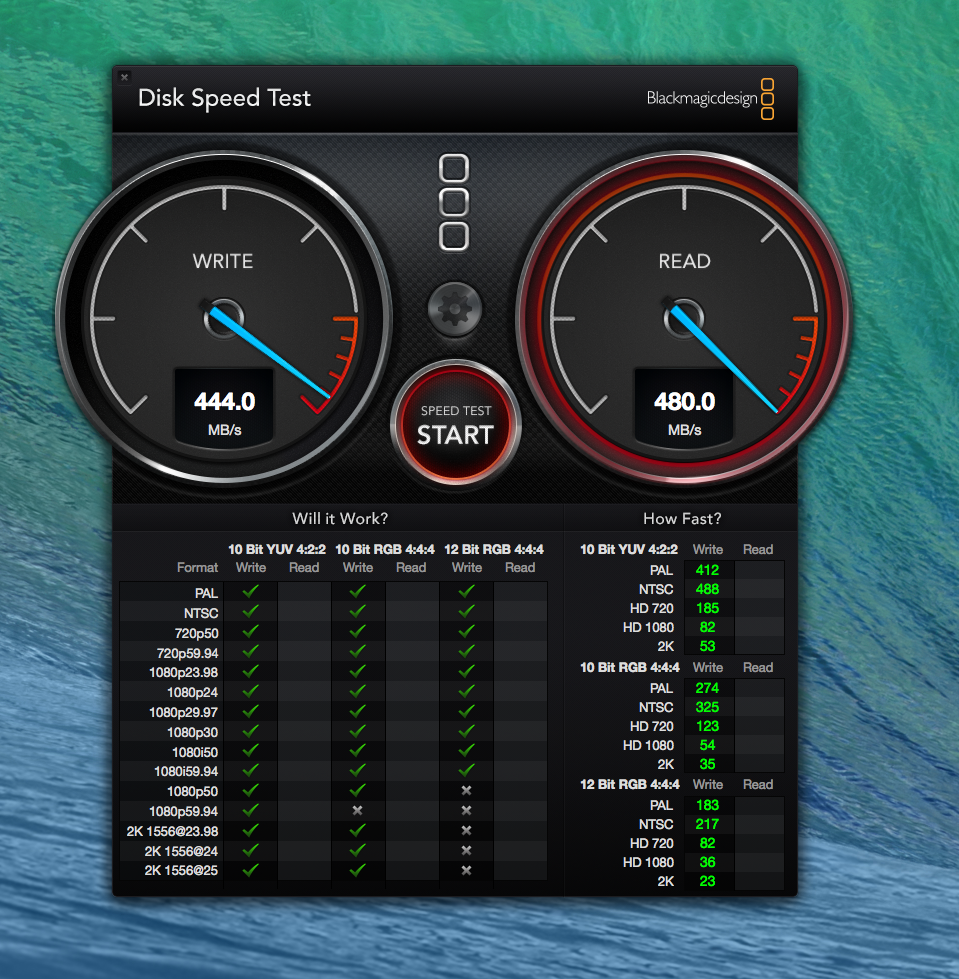This screenshot has width=959, height=979.
Task: Close the Disk Speed Test window
Action: (124, 77)
